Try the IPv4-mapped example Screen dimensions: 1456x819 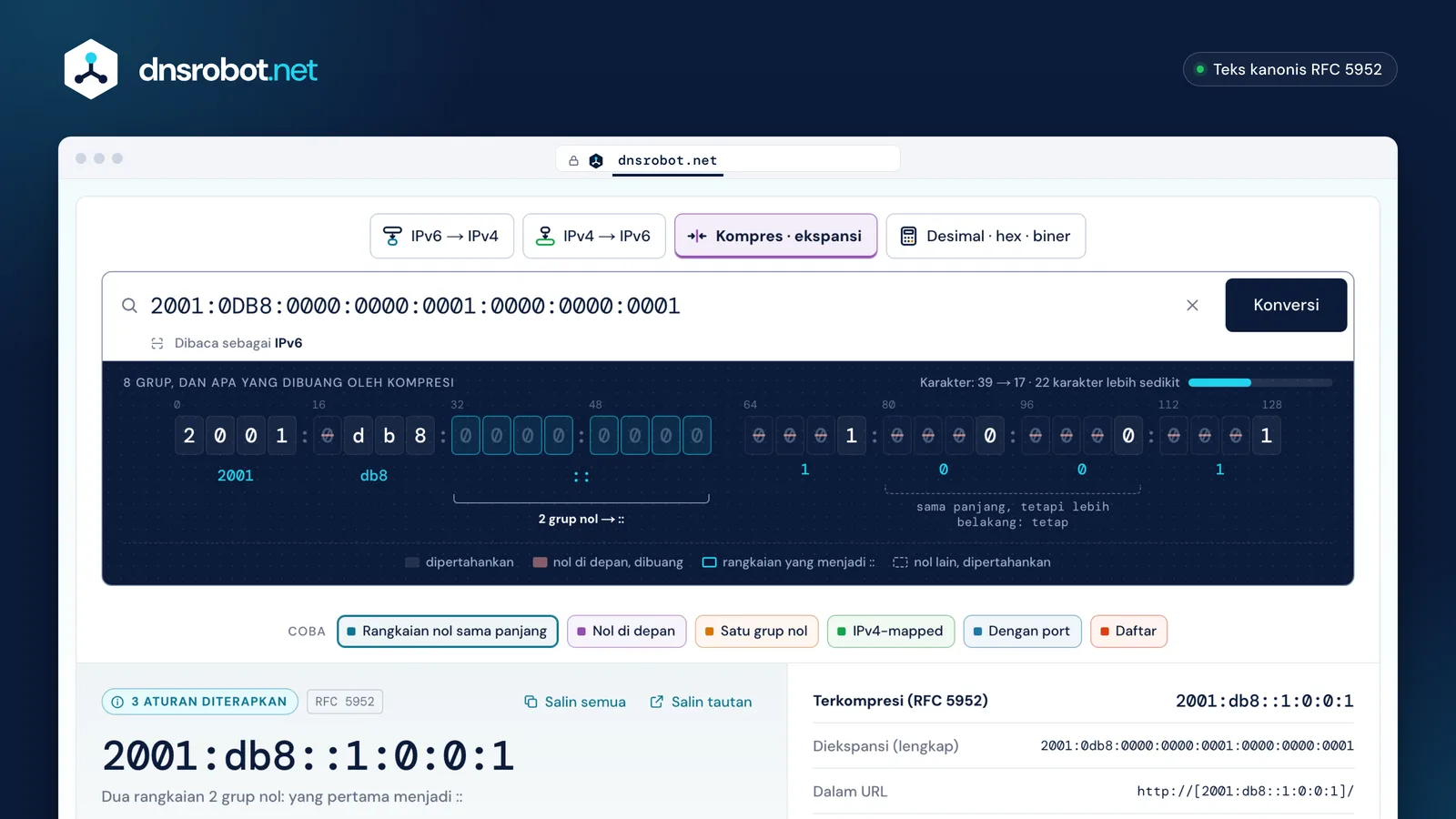(891, 632)
